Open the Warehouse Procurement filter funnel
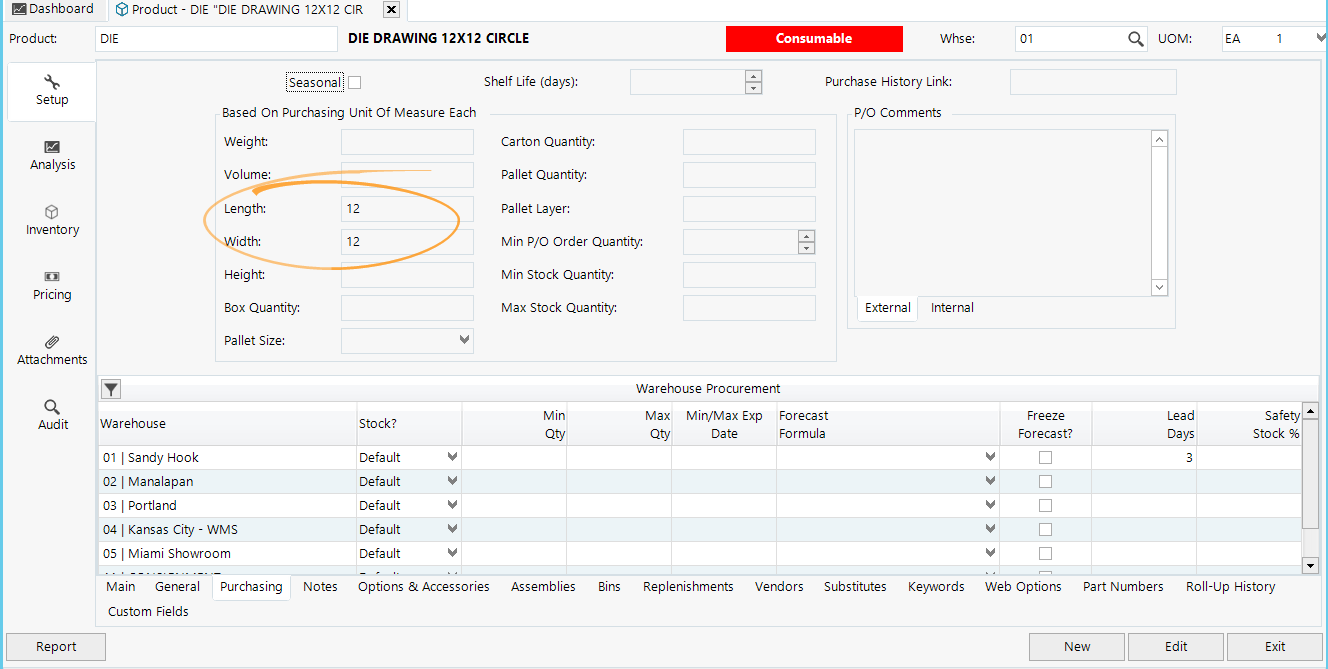The image size is (1328, 669). tap(110, 389)
